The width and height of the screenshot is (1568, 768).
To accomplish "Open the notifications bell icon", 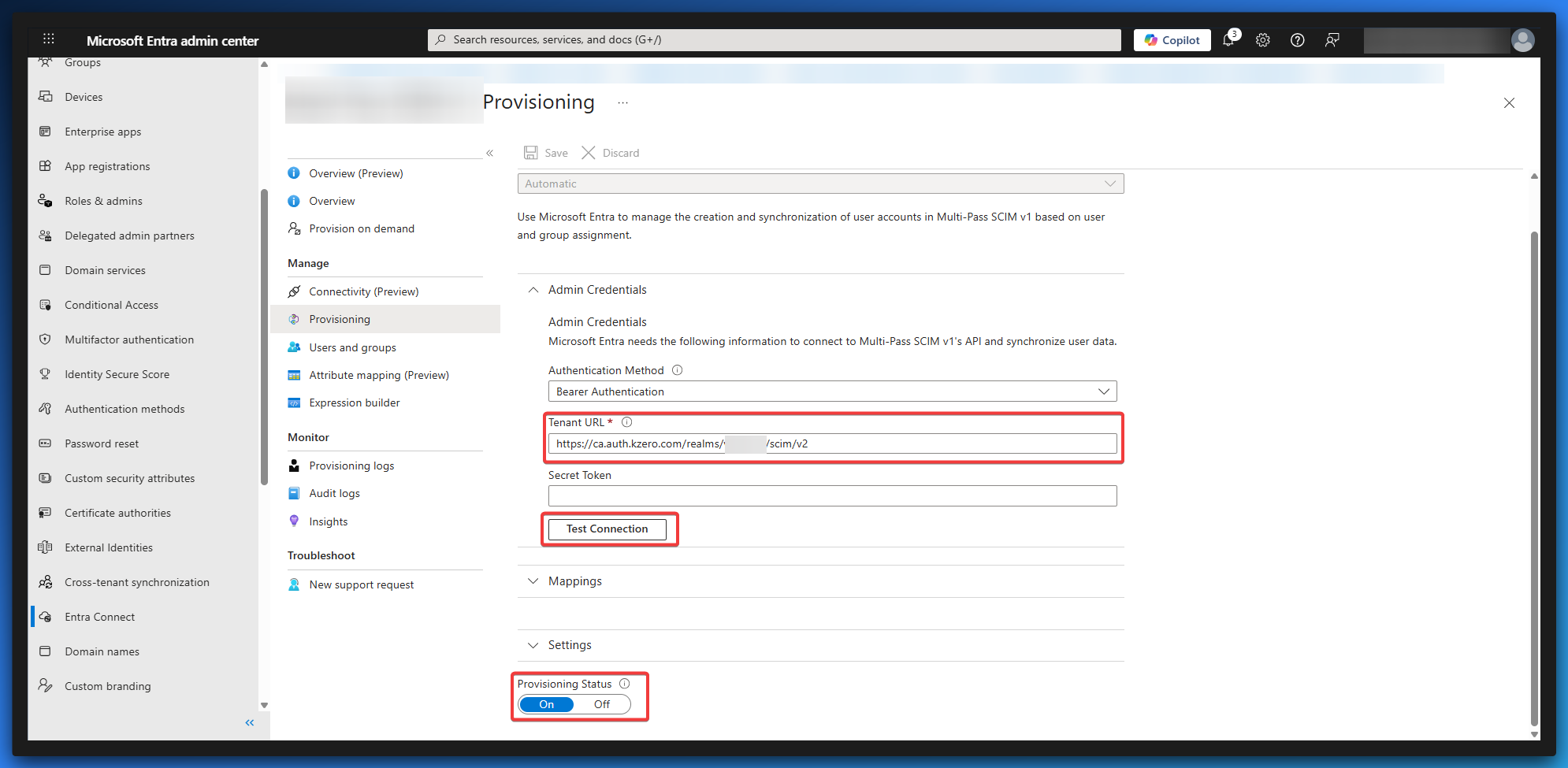I will click(1228, 40).
